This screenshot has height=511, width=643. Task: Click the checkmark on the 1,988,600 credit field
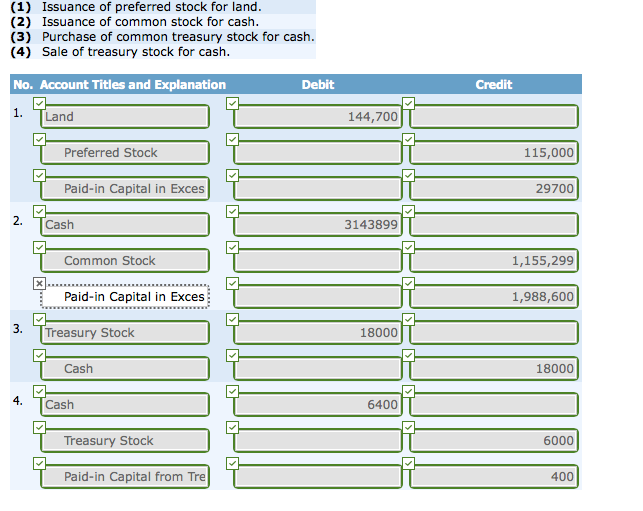tap(408, 283)
